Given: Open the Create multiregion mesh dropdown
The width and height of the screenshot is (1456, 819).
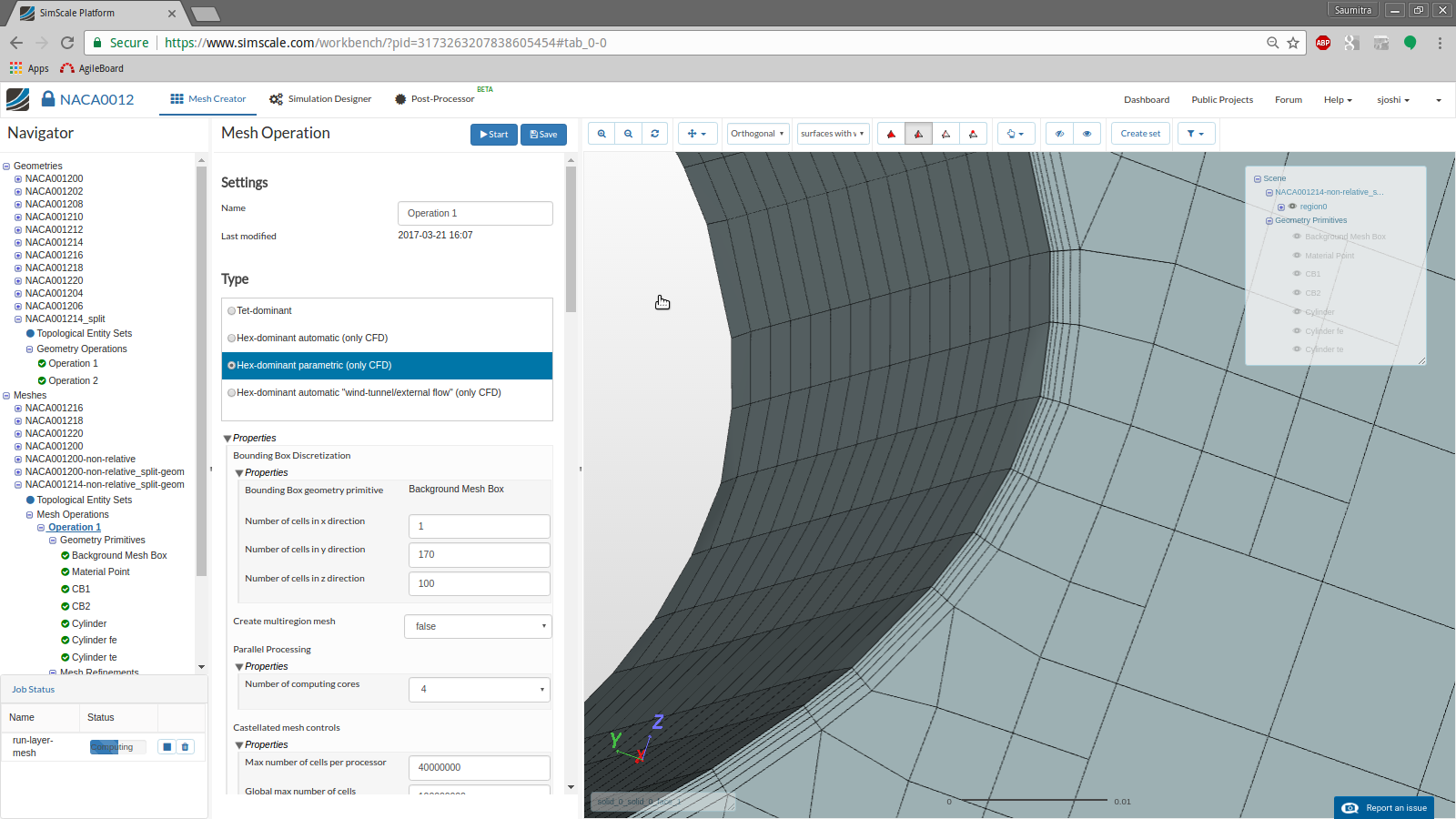Looking at the screenshot, I should pyautogui.click(x=478, y=626).
